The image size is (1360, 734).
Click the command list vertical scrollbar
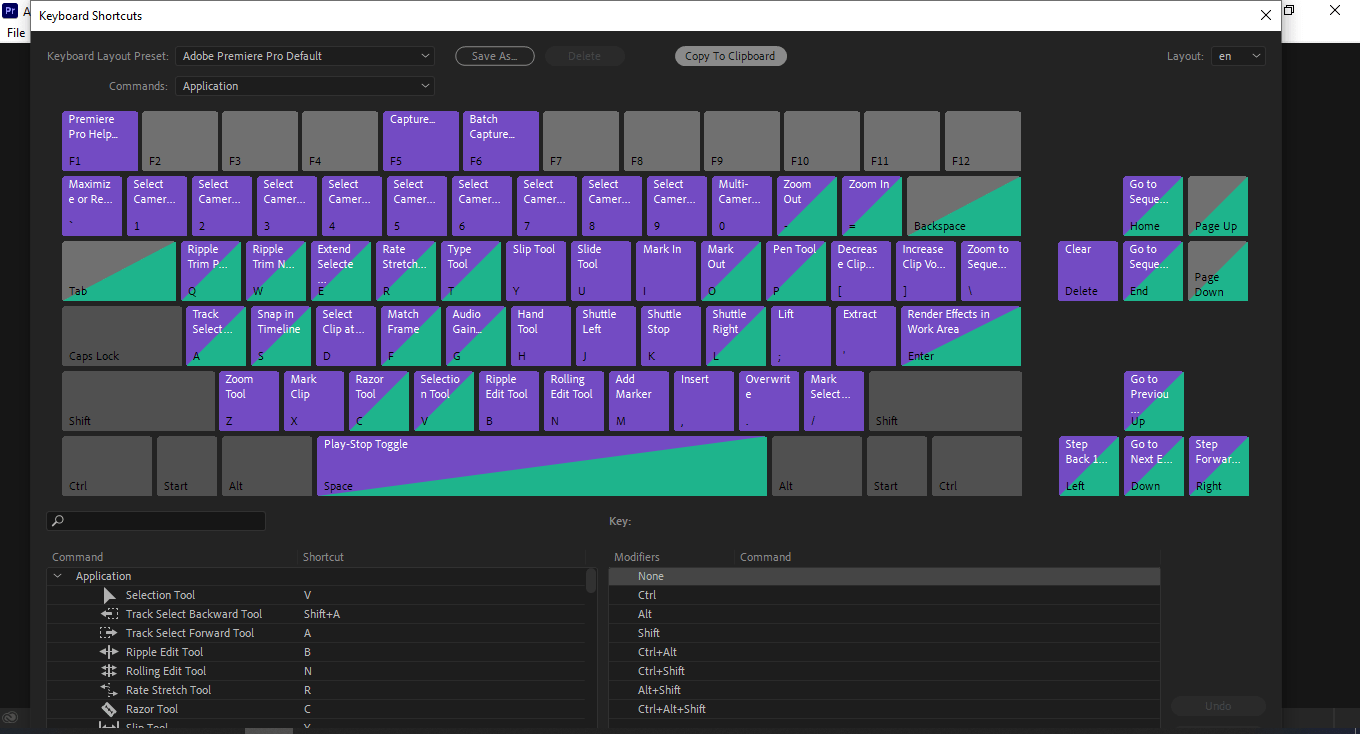tap(590, 580)
